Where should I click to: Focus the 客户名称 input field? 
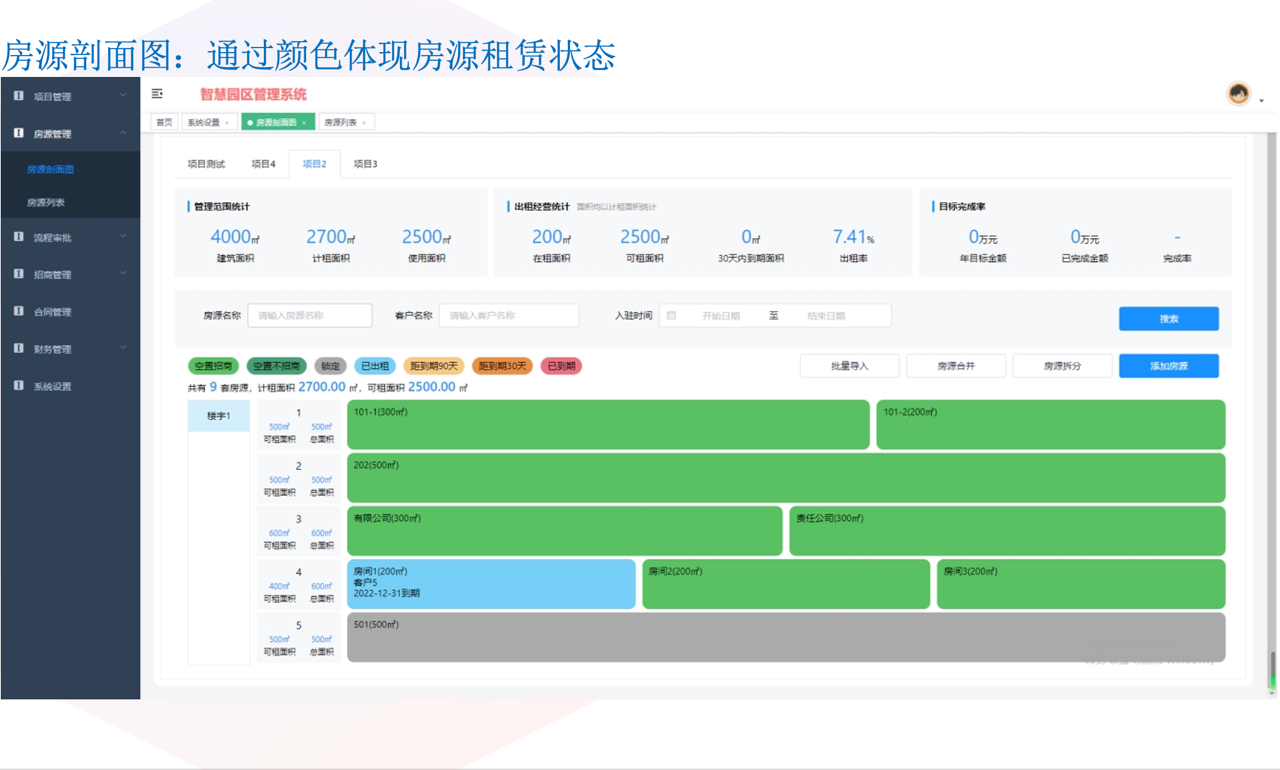pos(509,316)
